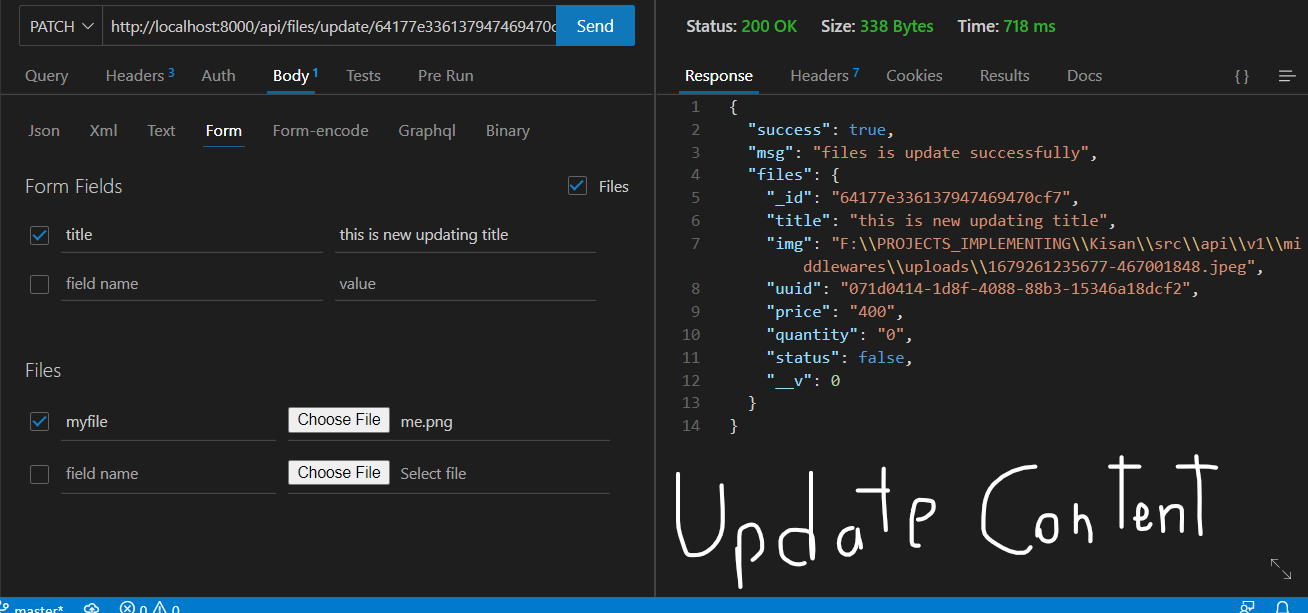Select the Form body type
Image resolution: width=1308 pixels, height=613 pixels.
coord(224,130)
